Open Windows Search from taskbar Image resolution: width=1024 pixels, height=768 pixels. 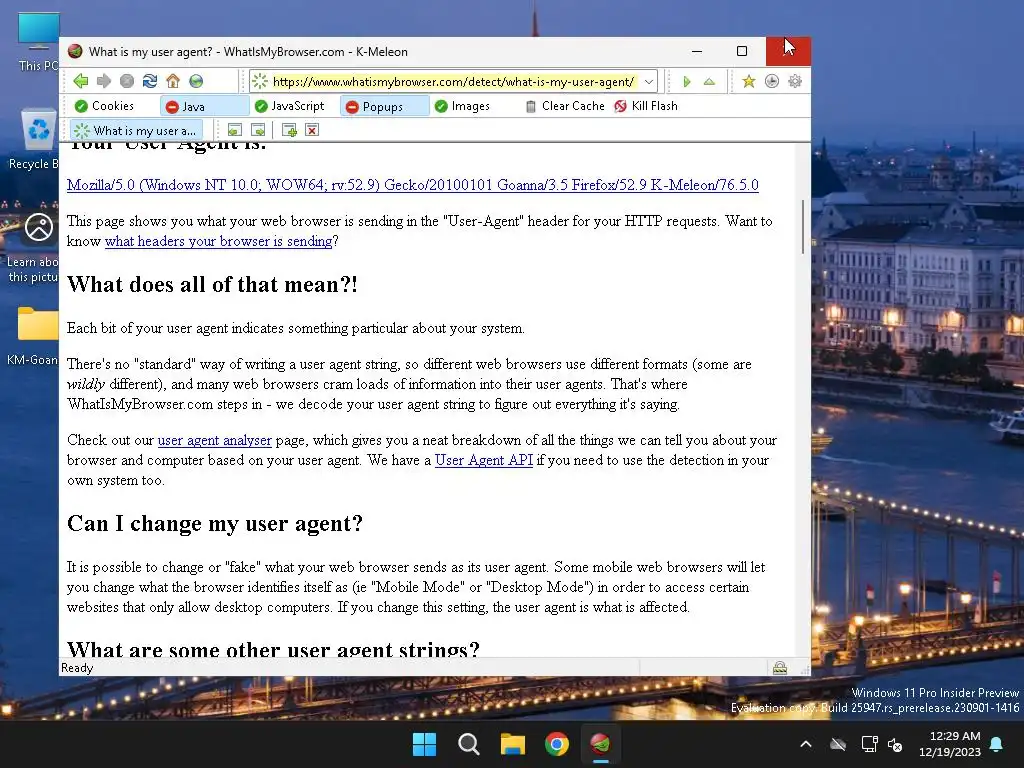(469, 744)
